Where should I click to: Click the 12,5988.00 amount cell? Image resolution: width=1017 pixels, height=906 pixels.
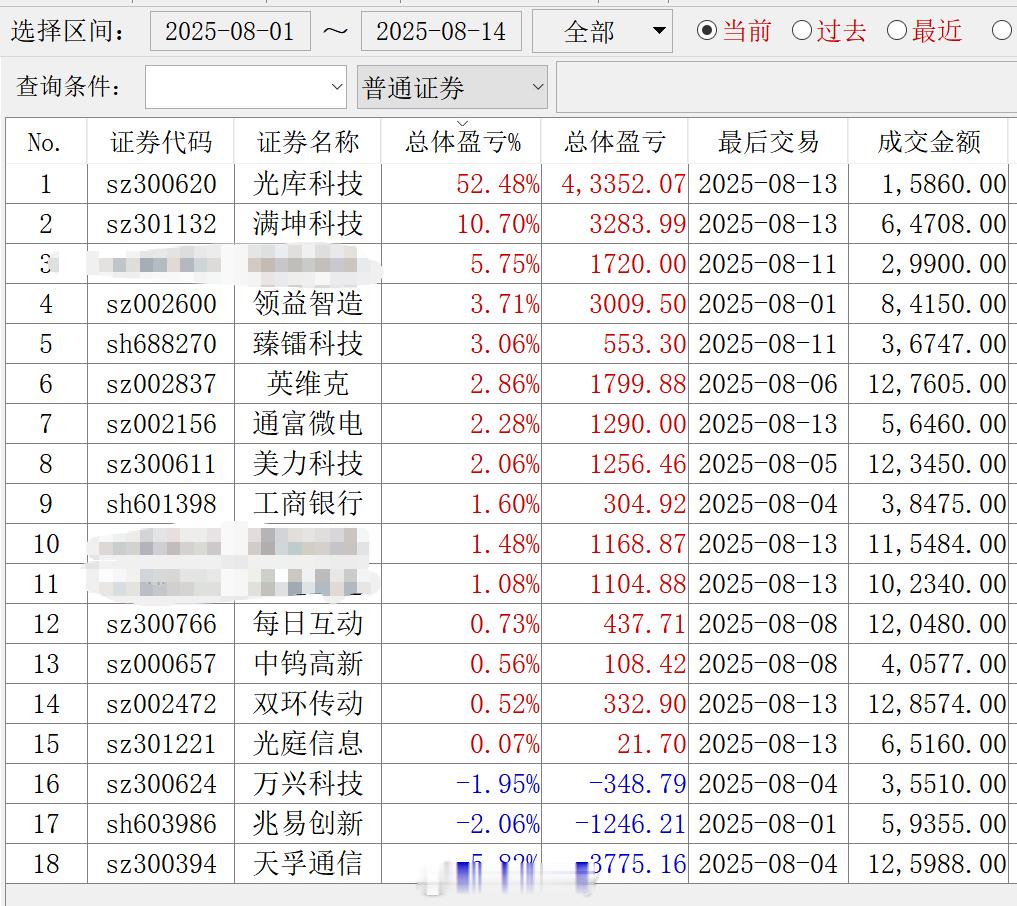[929, 864]
